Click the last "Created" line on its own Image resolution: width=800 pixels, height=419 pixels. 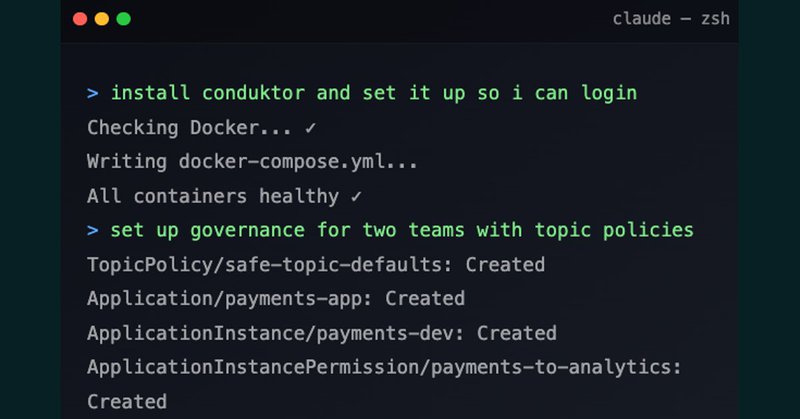[x=127, y=401]
